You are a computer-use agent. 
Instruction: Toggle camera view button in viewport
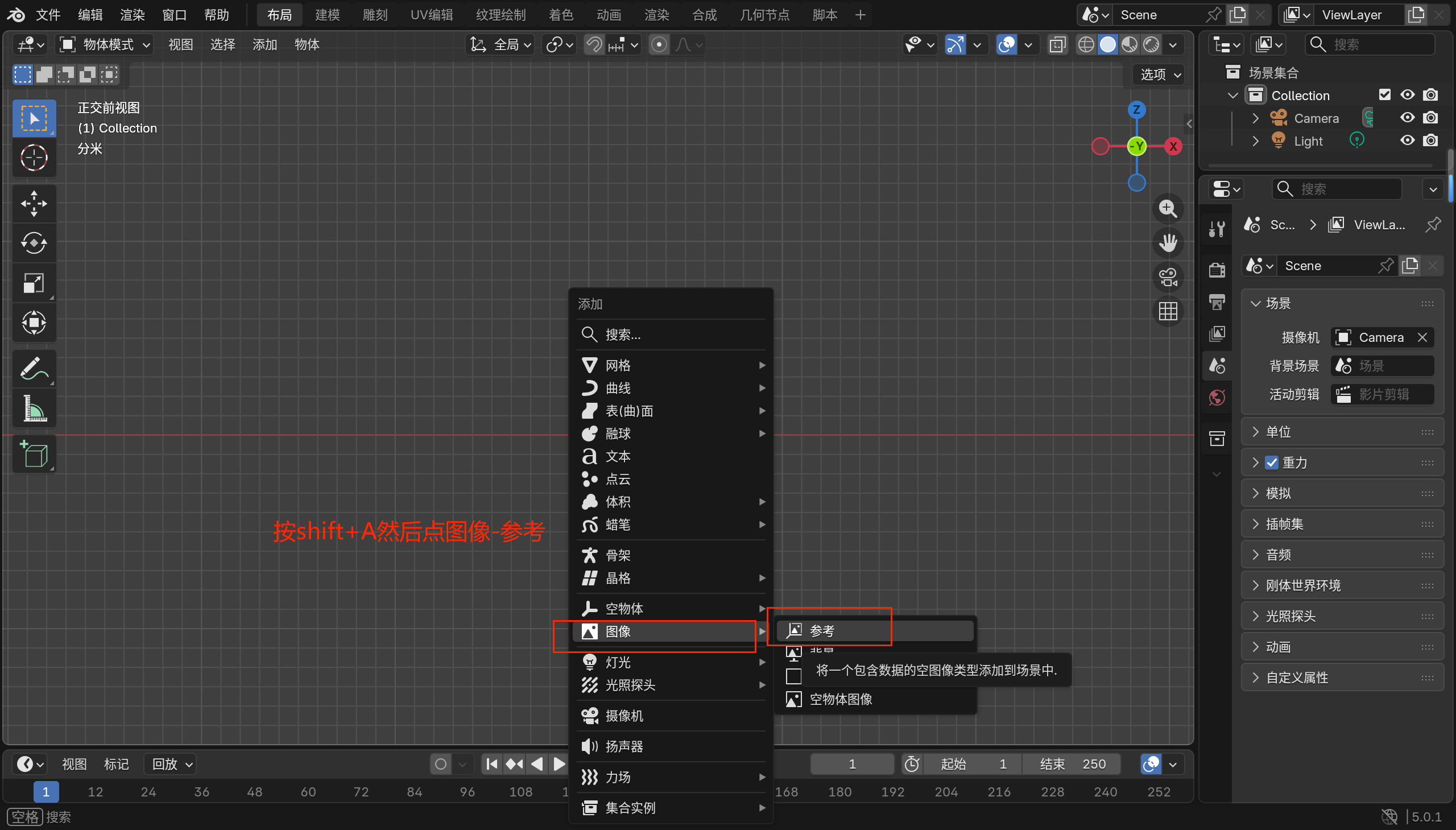(1168, 278)
